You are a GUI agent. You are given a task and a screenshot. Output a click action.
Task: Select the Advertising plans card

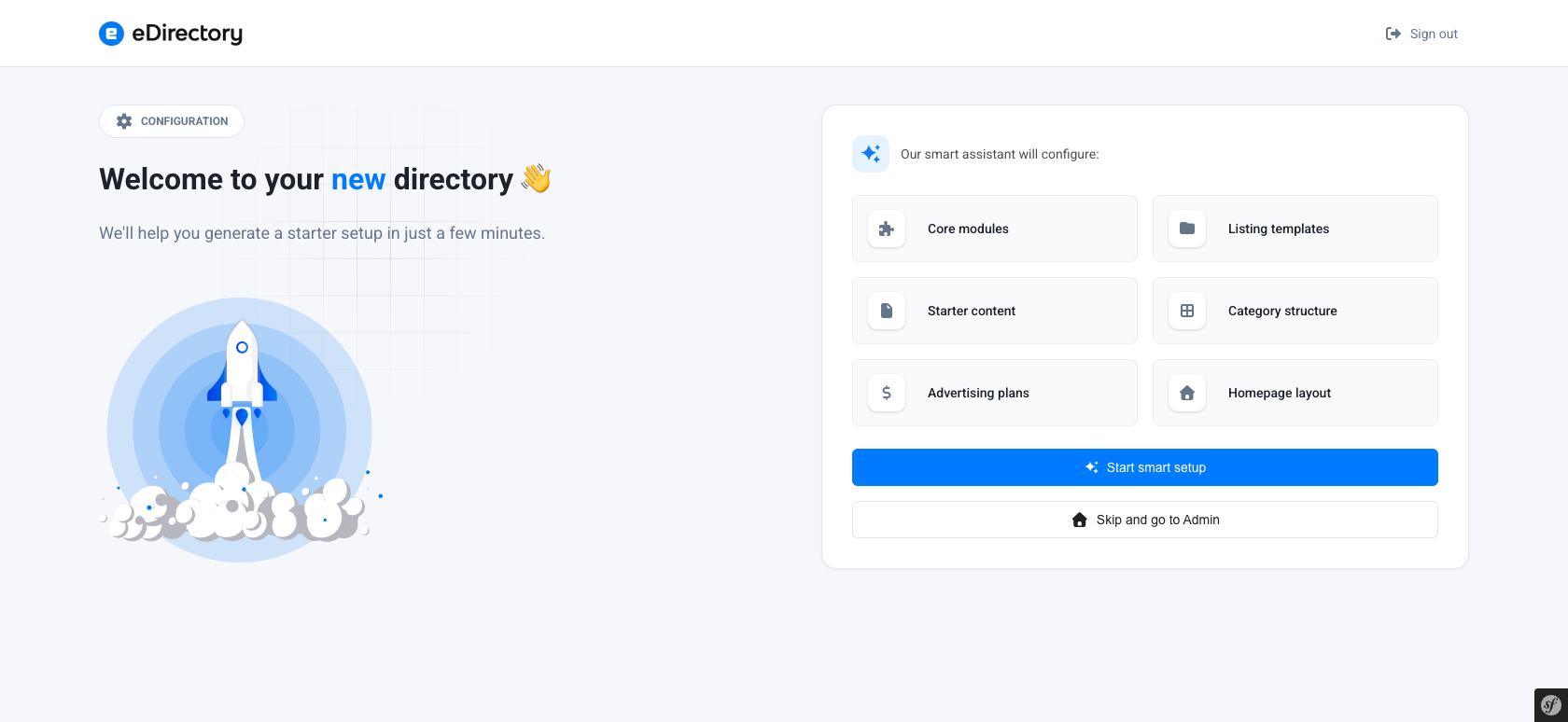point(995,393)
